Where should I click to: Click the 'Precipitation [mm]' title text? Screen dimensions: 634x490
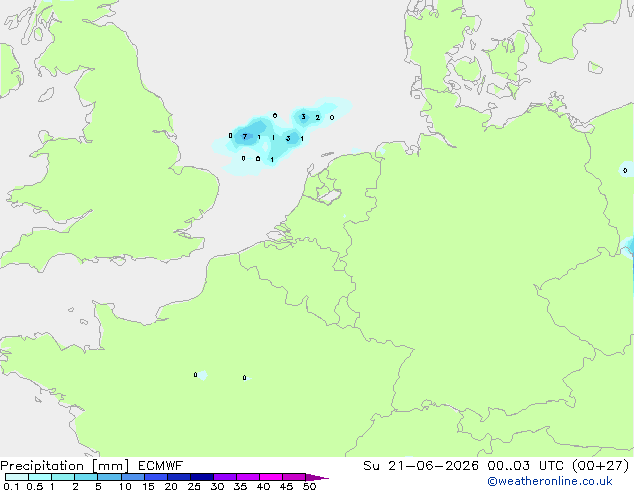65,466
